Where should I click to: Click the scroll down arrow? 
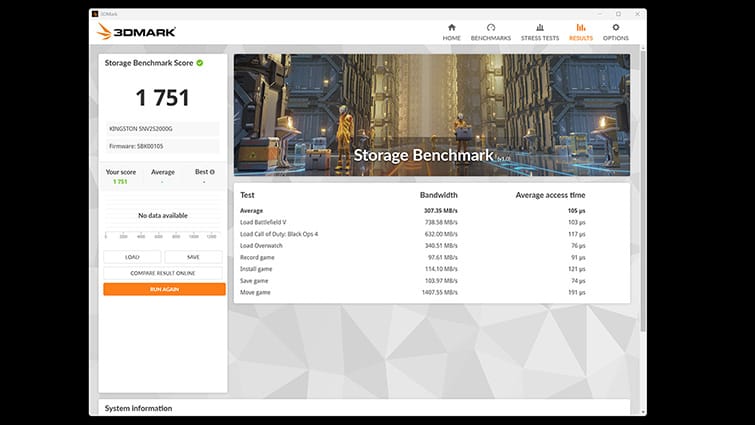coord(643,412)
